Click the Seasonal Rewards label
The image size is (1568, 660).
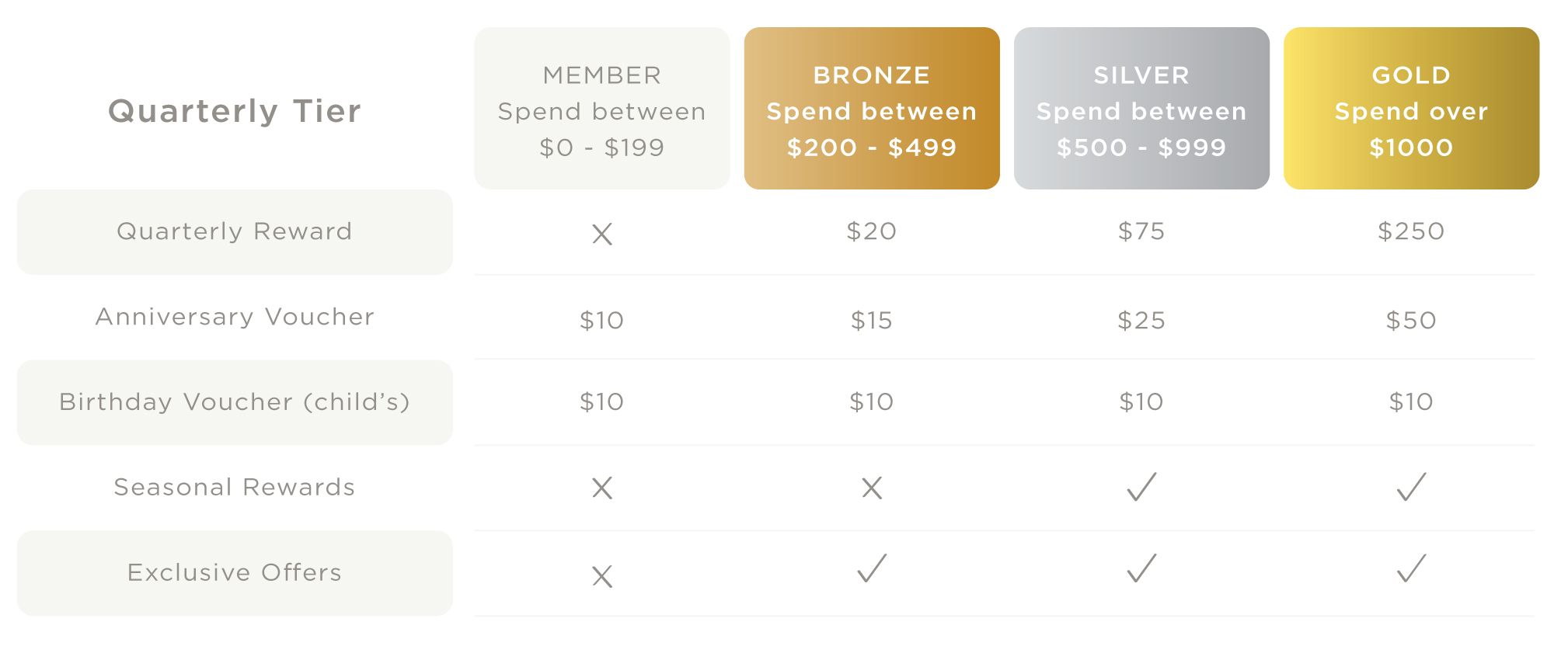pyautogui.click(x=235, y=487)
